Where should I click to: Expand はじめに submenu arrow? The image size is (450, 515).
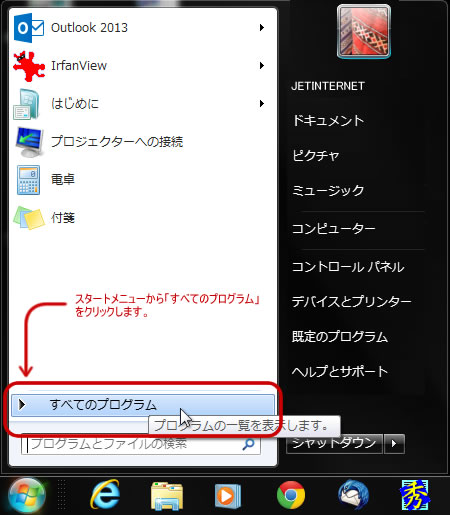tap(262, 103)
